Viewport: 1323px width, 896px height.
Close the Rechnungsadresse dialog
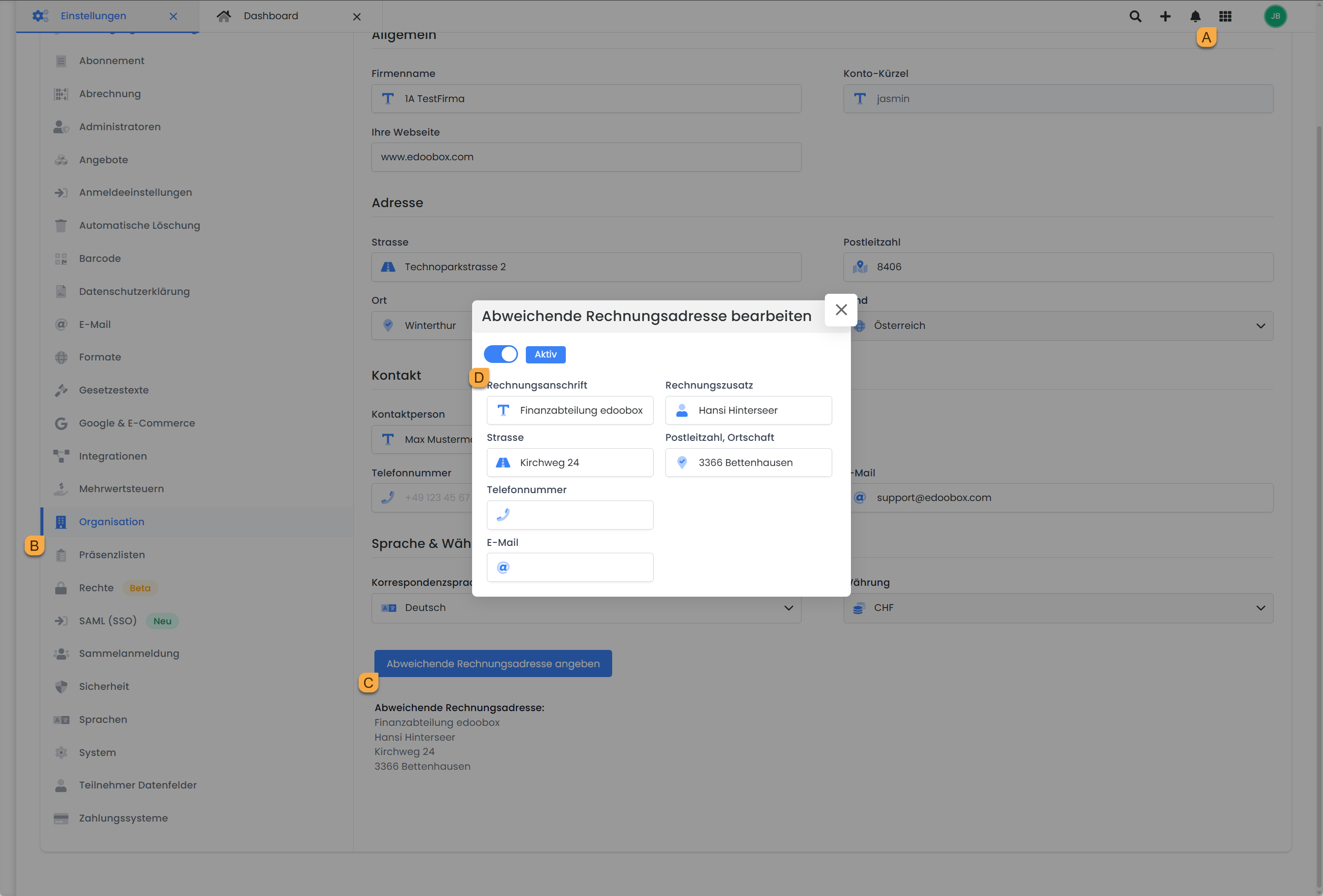point(841,310)
